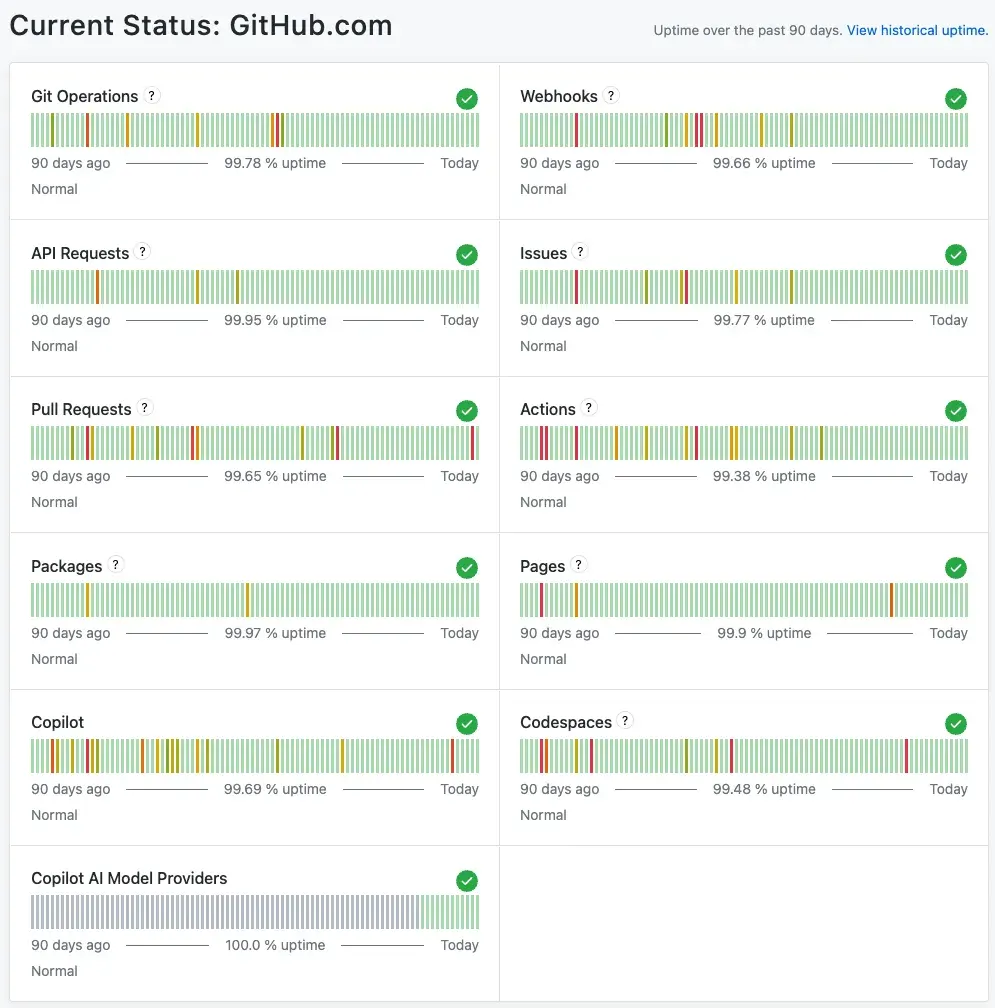Screen dimensions: 995x1008
Task: Click the 99.65 % uptime value
Action: pyautogui.click(x=275, y=476)
